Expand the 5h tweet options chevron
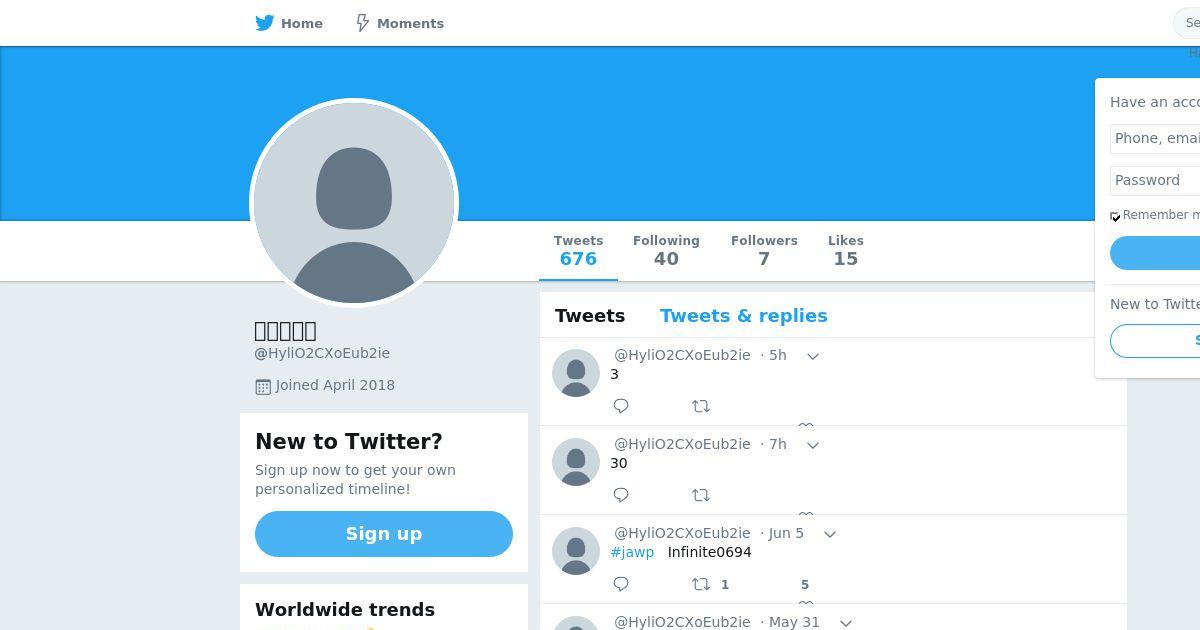 [813, 356]
